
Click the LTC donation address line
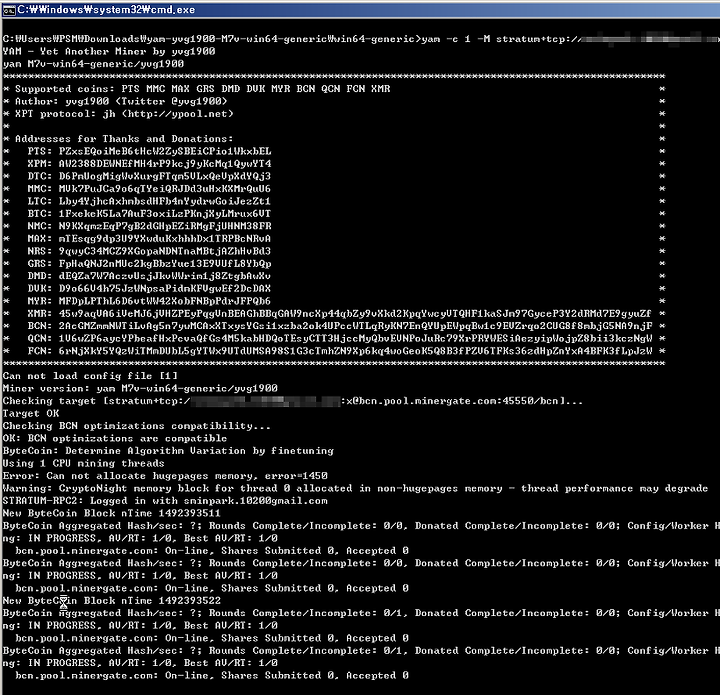click(149, 201)
